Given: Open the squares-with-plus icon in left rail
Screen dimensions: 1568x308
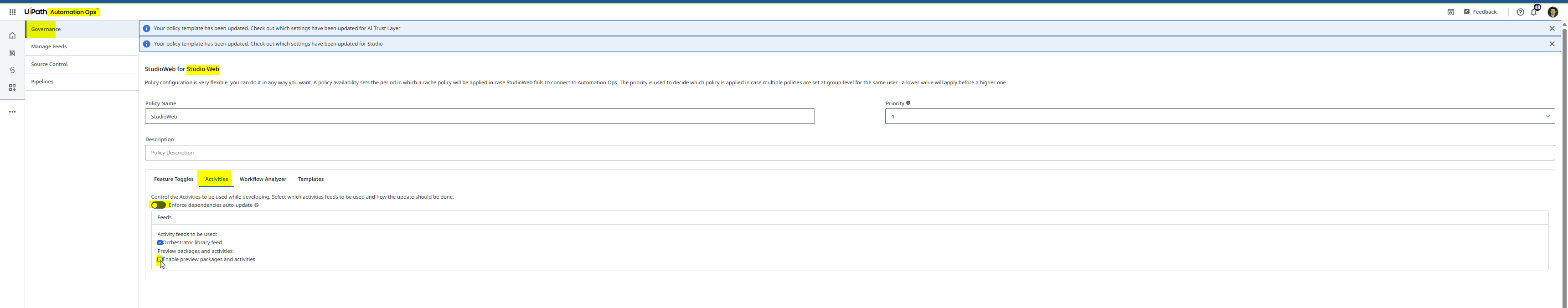Looking at the screenshot, I should click(x=12, y=87).
